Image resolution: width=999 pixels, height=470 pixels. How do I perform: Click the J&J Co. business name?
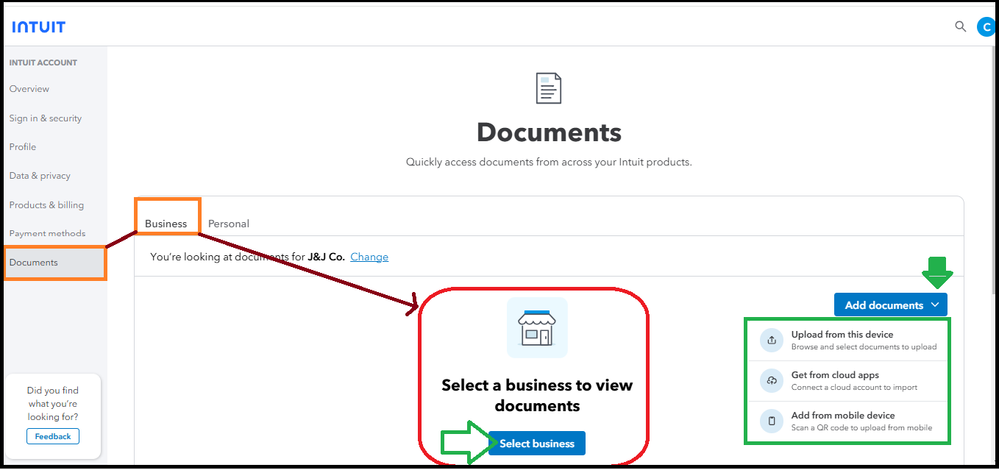pos(326,257)
